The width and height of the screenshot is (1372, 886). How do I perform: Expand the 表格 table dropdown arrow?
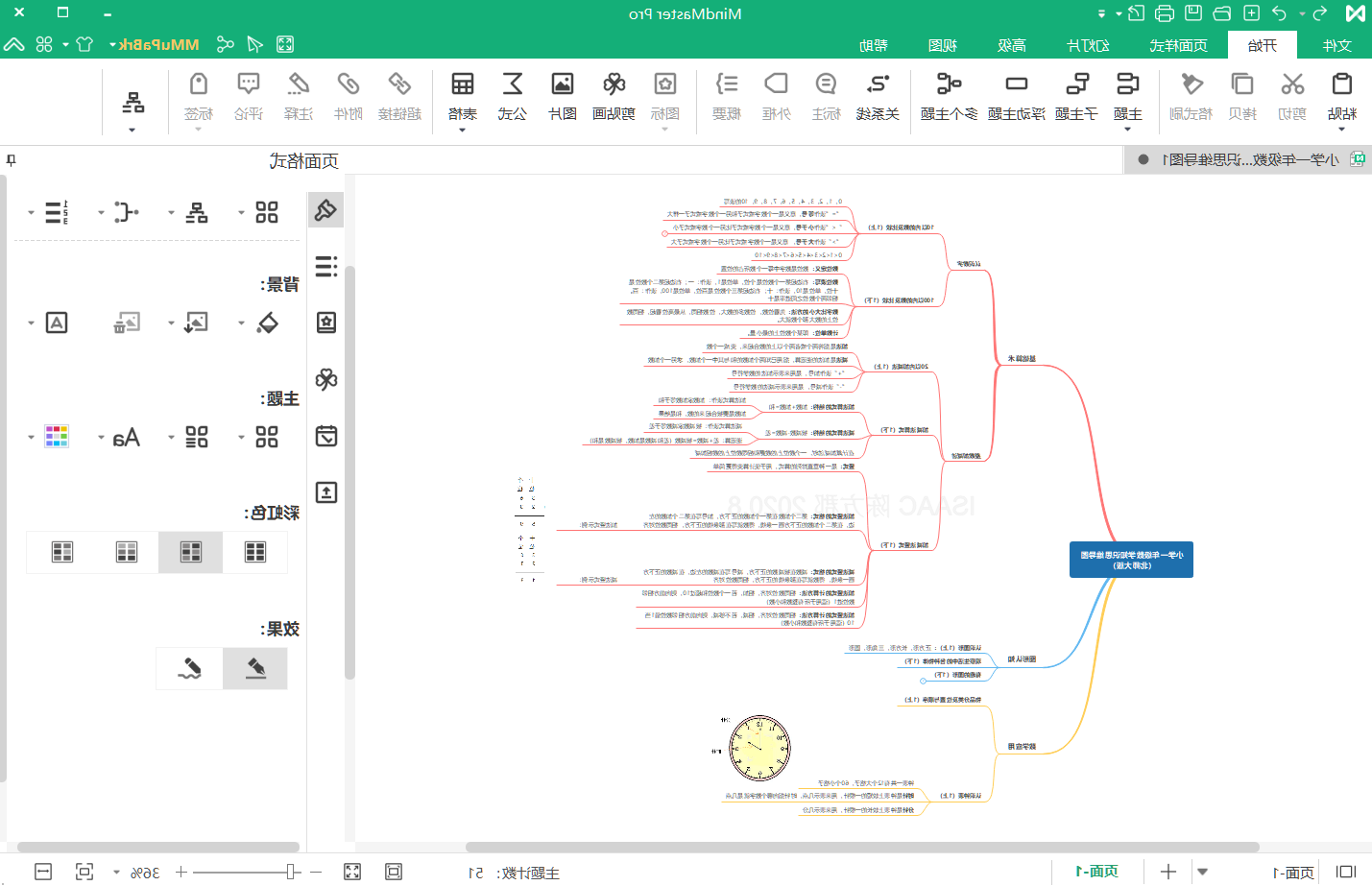click(x=463, y=130)
